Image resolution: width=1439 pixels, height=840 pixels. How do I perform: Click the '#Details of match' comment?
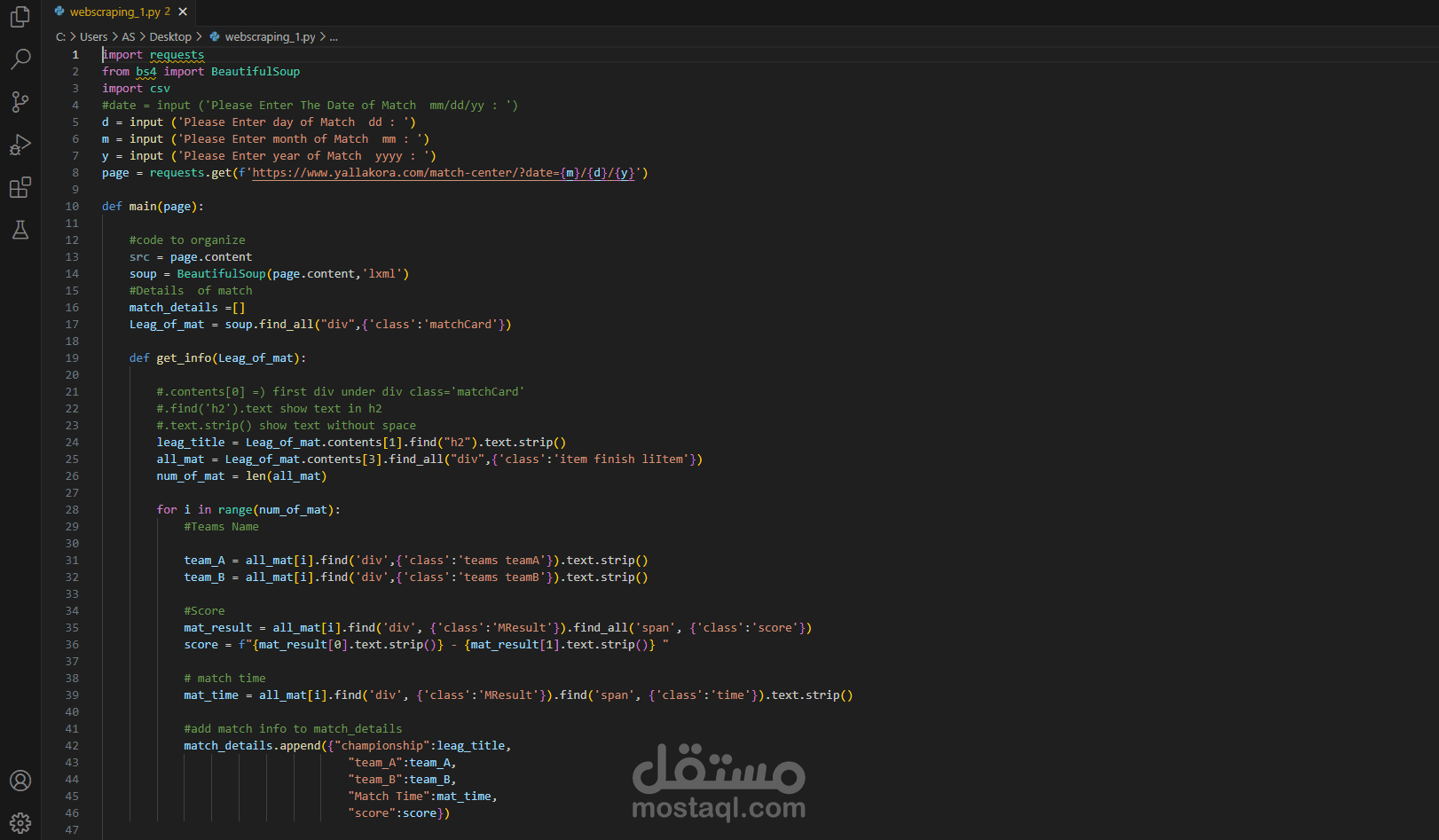click(191, 291)
